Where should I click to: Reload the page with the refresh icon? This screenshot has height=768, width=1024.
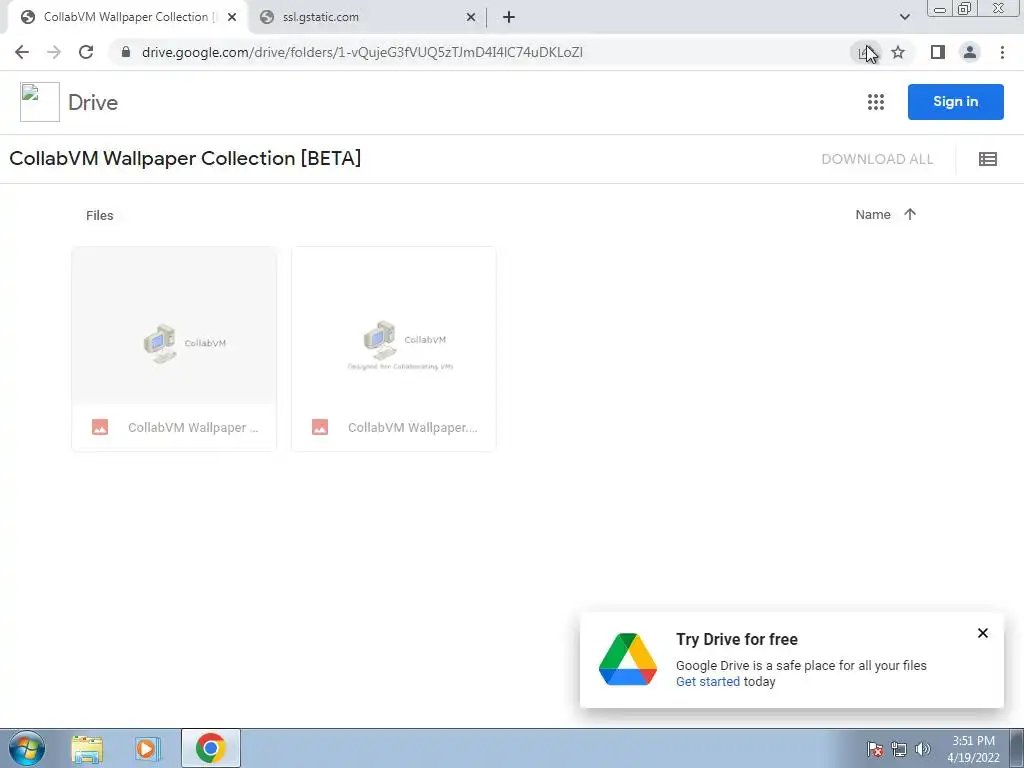[x=86, y=52]
